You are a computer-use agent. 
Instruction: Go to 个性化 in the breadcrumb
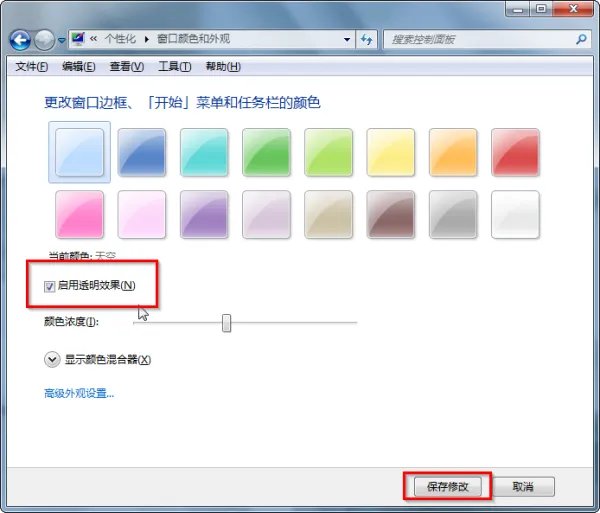[120, 39]
